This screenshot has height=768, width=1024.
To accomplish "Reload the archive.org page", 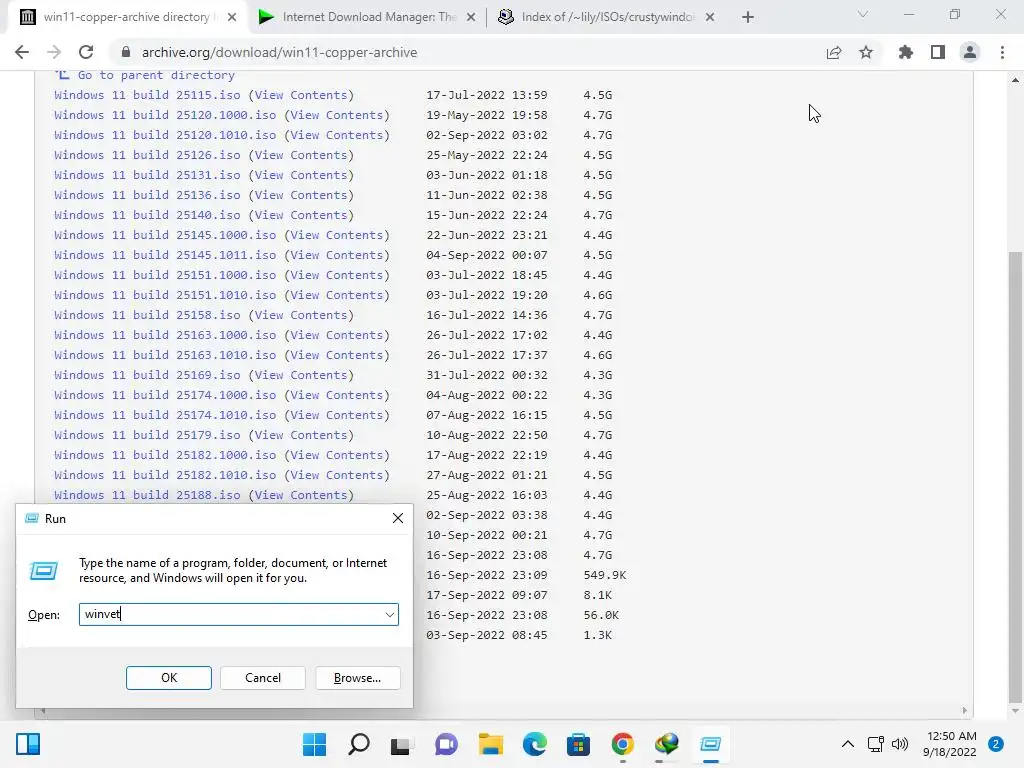I will pyautogui.click(x=86, y=52).
